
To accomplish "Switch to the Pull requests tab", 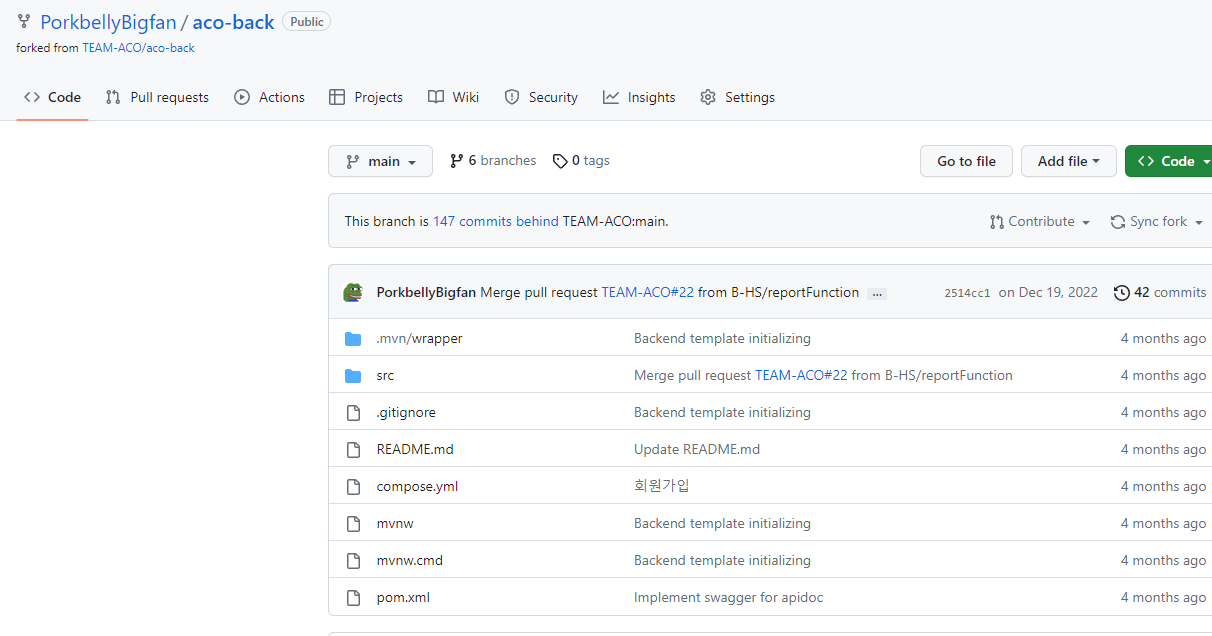I will pos(157,97).
